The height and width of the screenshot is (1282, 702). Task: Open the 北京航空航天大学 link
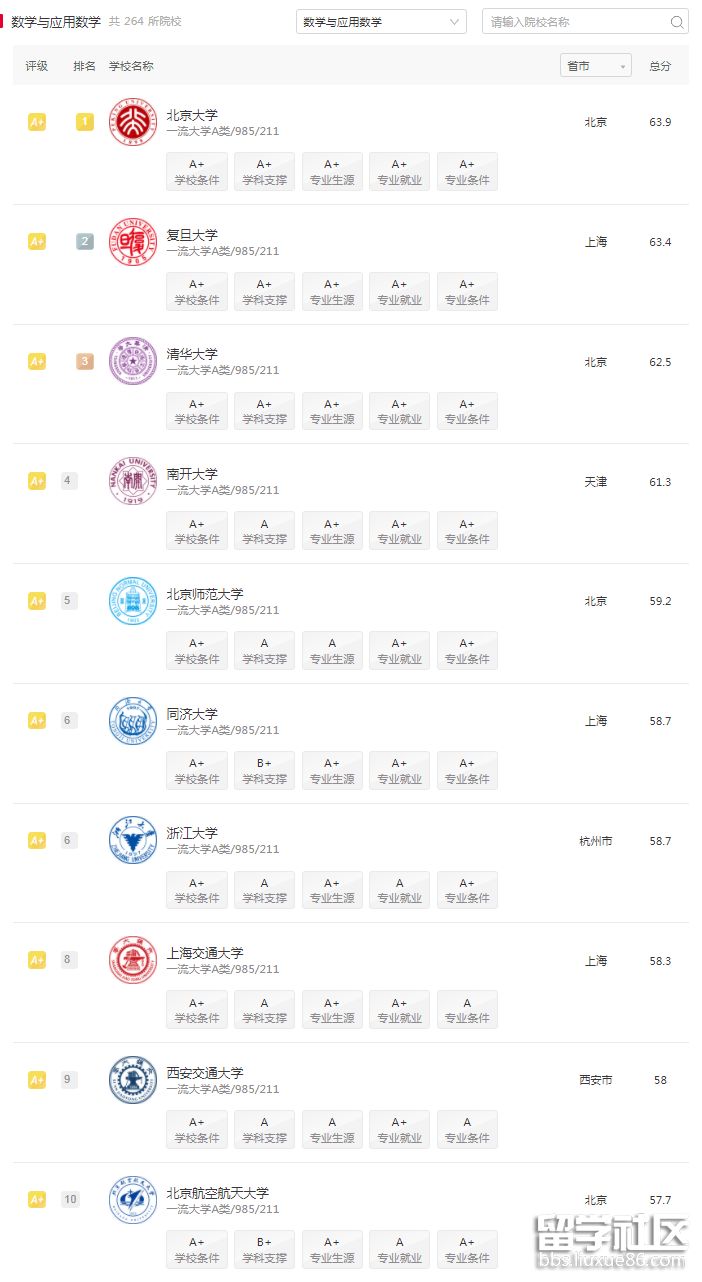point(218,1193)
